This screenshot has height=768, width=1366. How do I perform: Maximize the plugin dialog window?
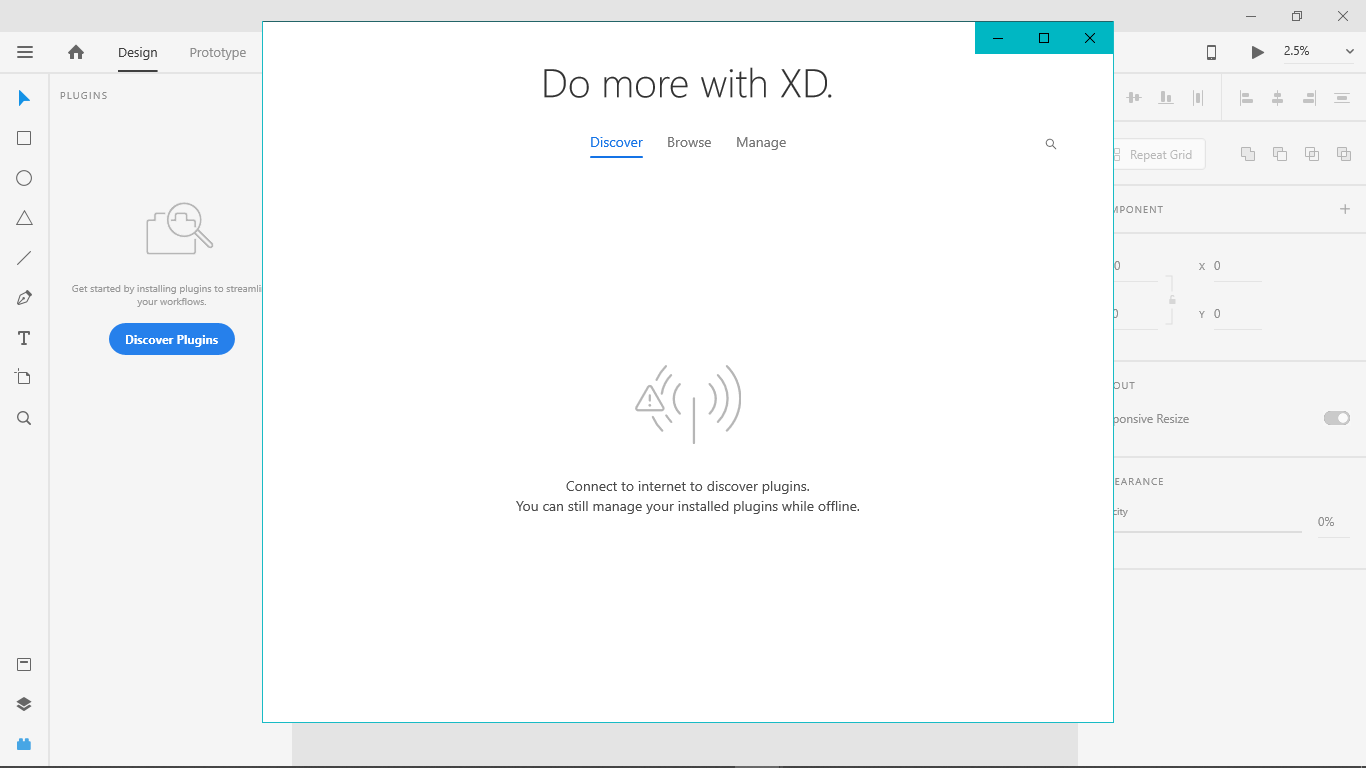click(1044, 38)
